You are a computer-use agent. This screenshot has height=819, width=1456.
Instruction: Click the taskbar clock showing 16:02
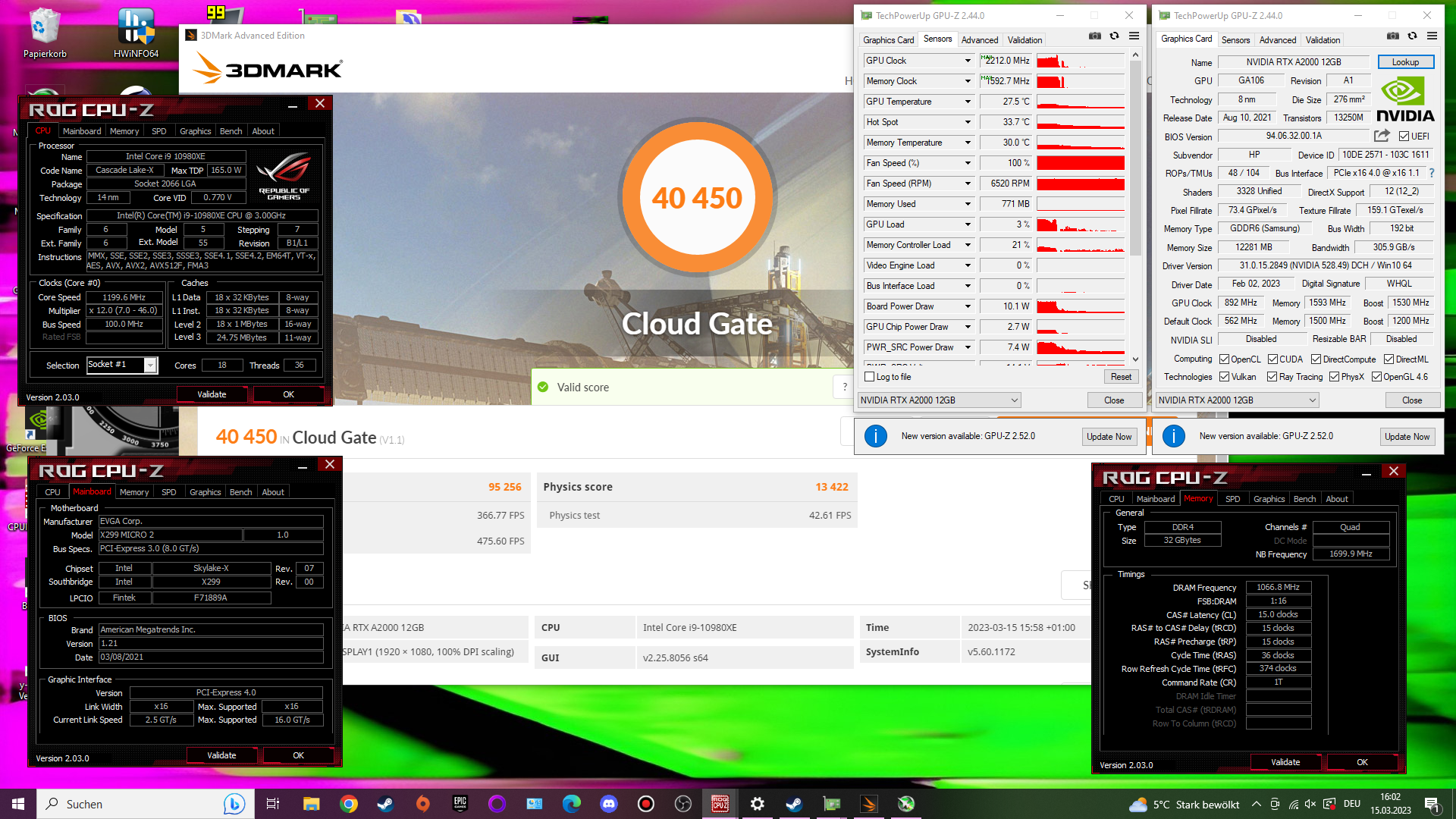click(1390, 804)
